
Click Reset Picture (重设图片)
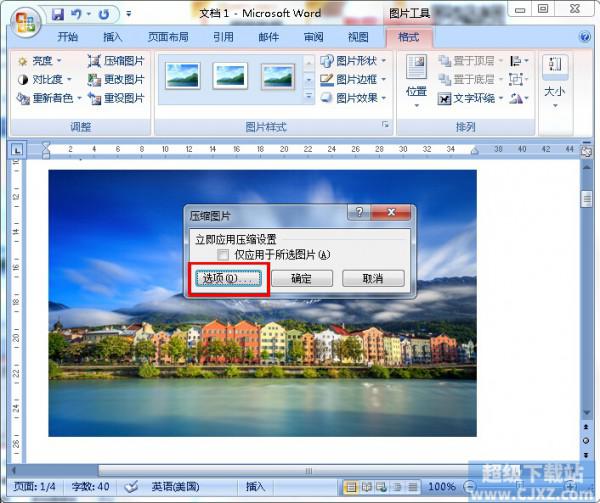(116, 98)
